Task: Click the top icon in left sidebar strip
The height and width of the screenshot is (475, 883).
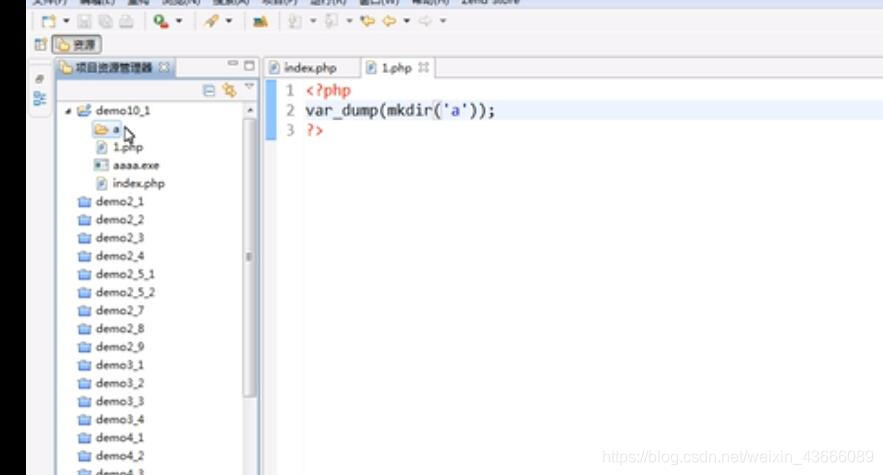Action: click(x=39, y=78)
